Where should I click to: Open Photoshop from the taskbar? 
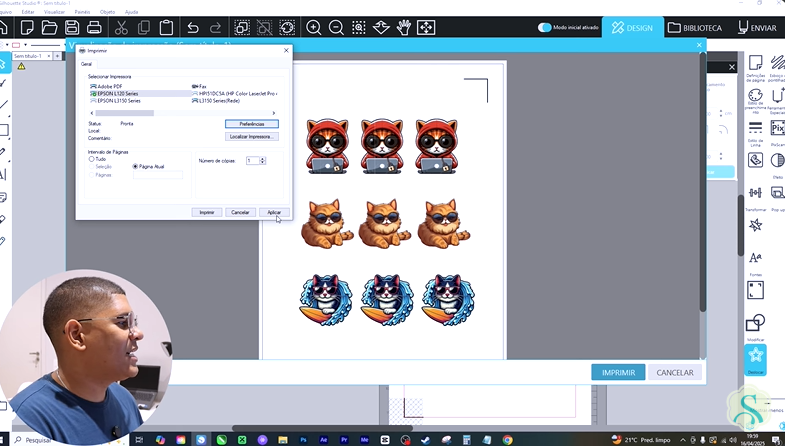tap(303, 440)
